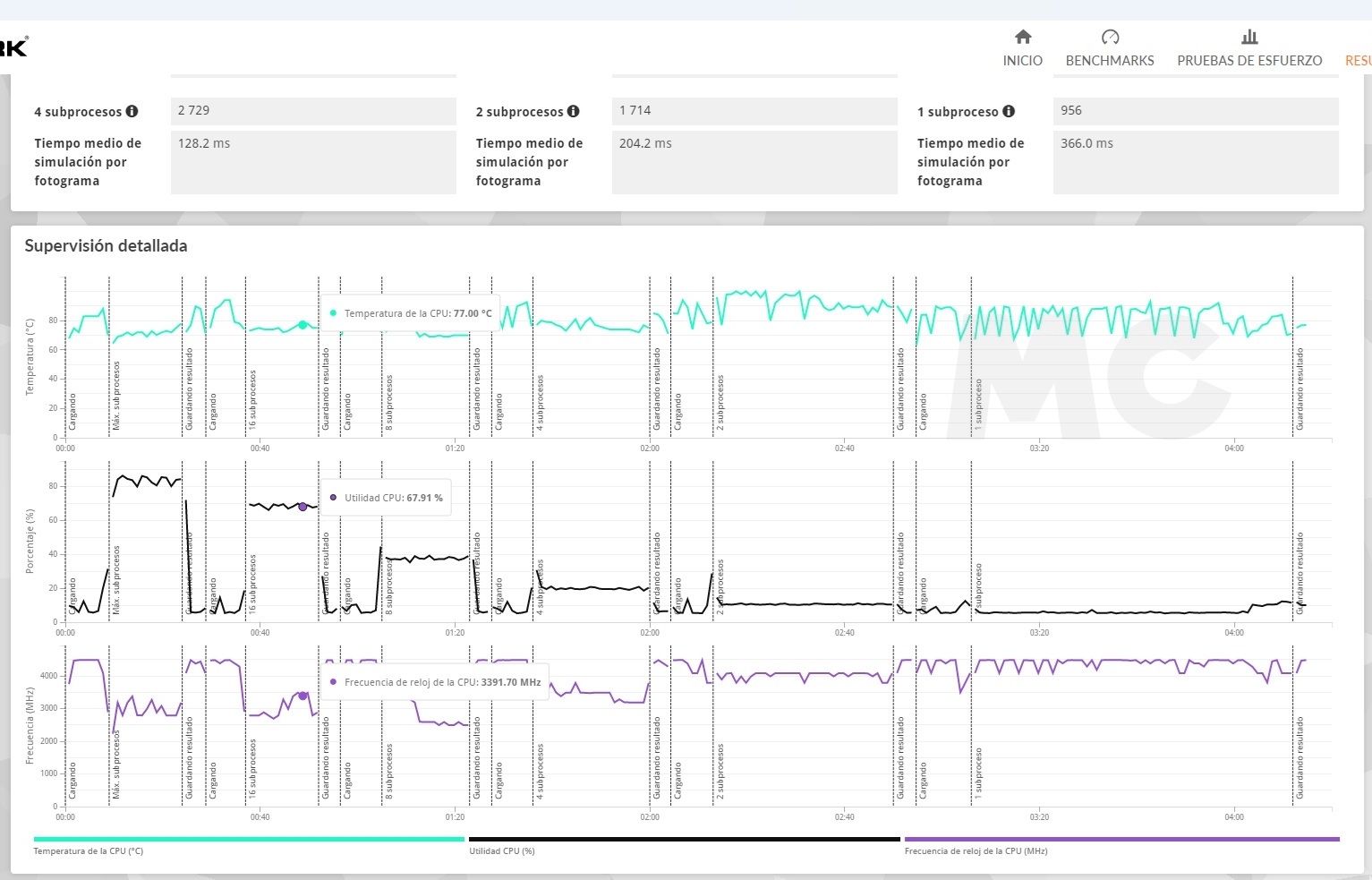Open Benchmarks via the gauge icon
The image size is (1372, 880).
pos(1110,38)
